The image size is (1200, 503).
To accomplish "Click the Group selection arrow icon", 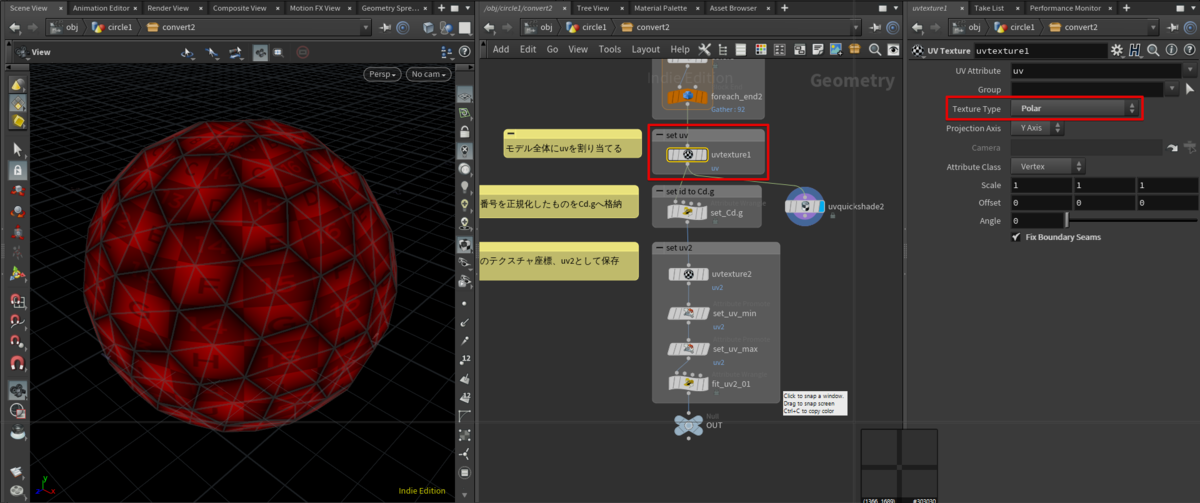I will coord(1189,90).
